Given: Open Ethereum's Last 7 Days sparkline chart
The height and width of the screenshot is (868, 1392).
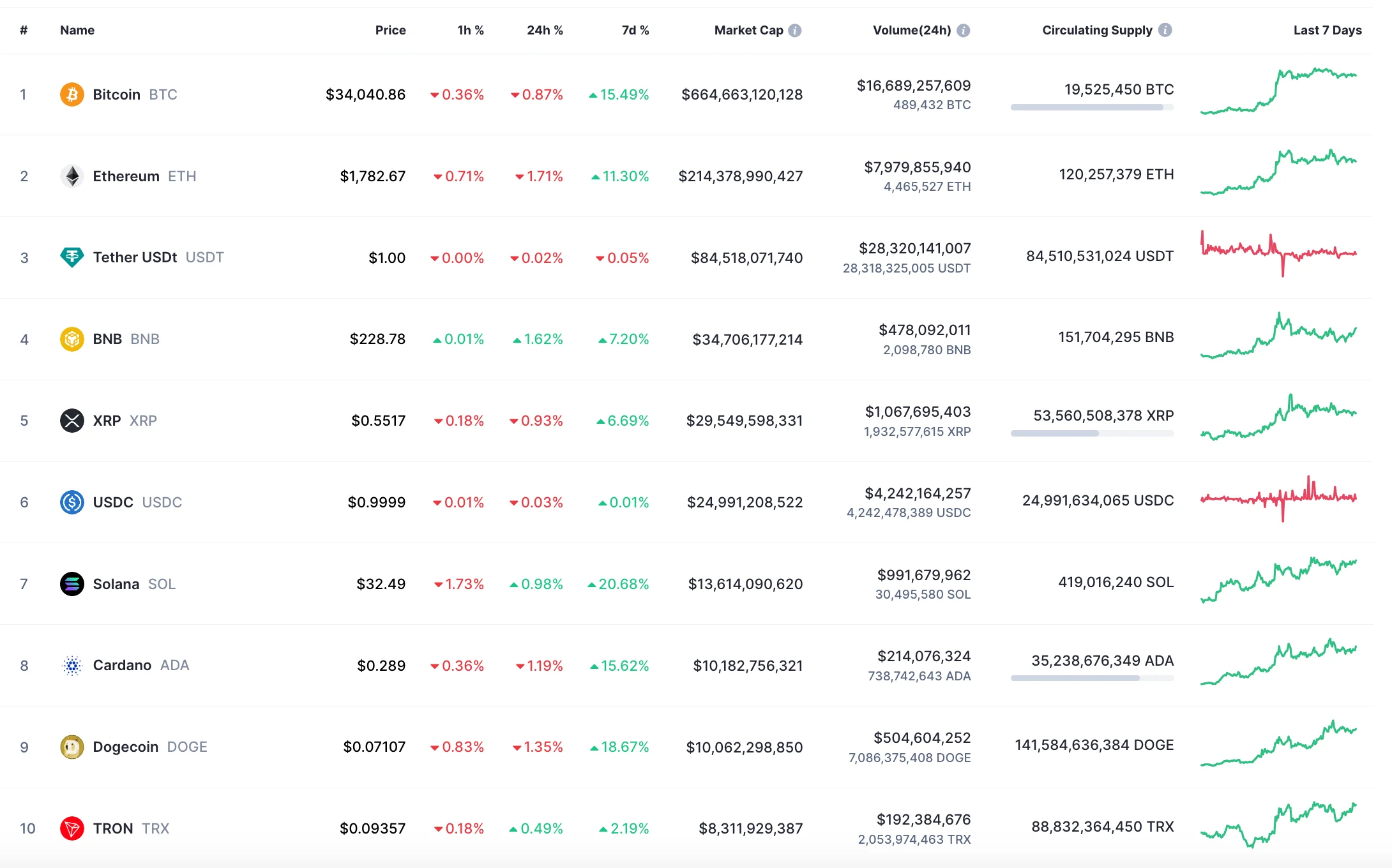Looking at the screenshot, I should [1278, 172].
